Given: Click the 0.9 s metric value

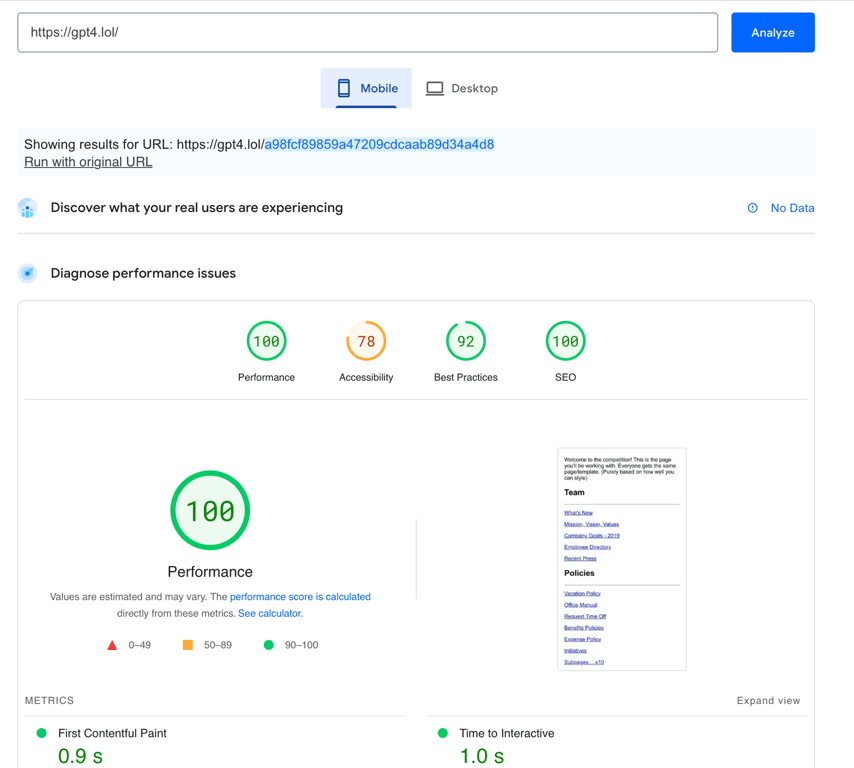Looking at the screenshot, I should [80, 756].
